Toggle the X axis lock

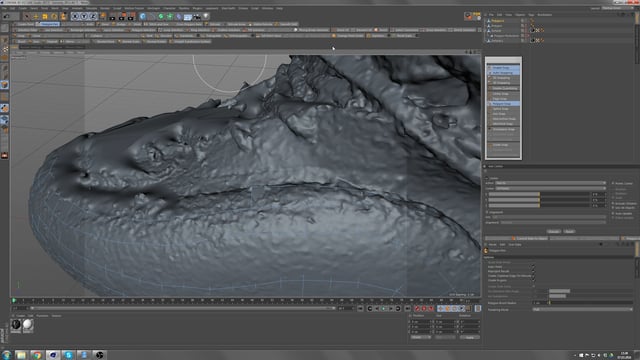tap(75, 16)
